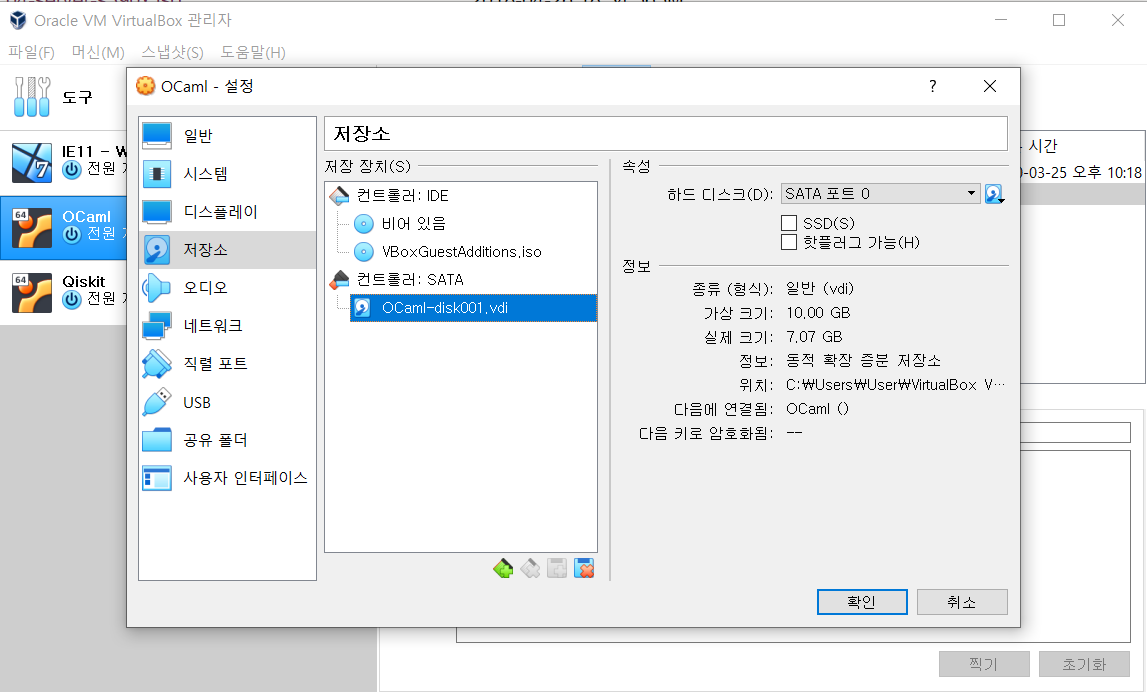Image resolution: width=1147 pixels, height=692 pixels.
Task: Open the 스냅샷(S) menu
Action: coord(172,53)
